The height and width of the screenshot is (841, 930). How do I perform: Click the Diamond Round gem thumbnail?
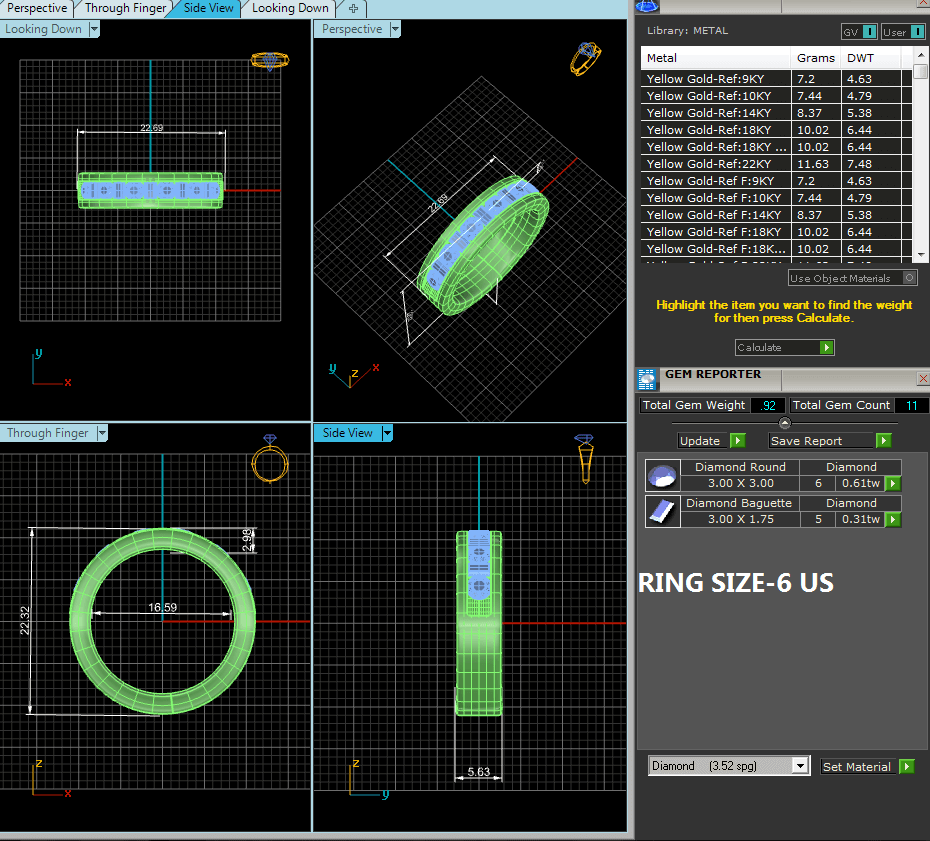(661, 476)
